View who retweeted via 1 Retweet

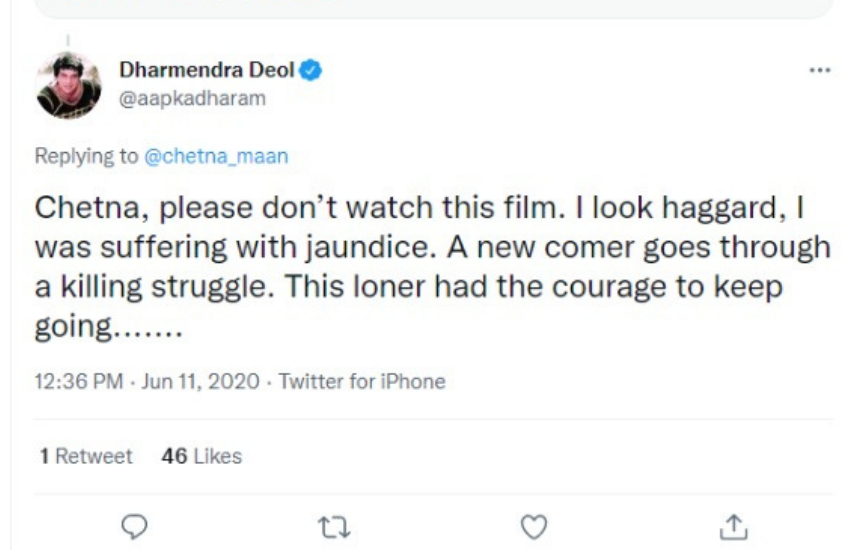click(86, 456)
